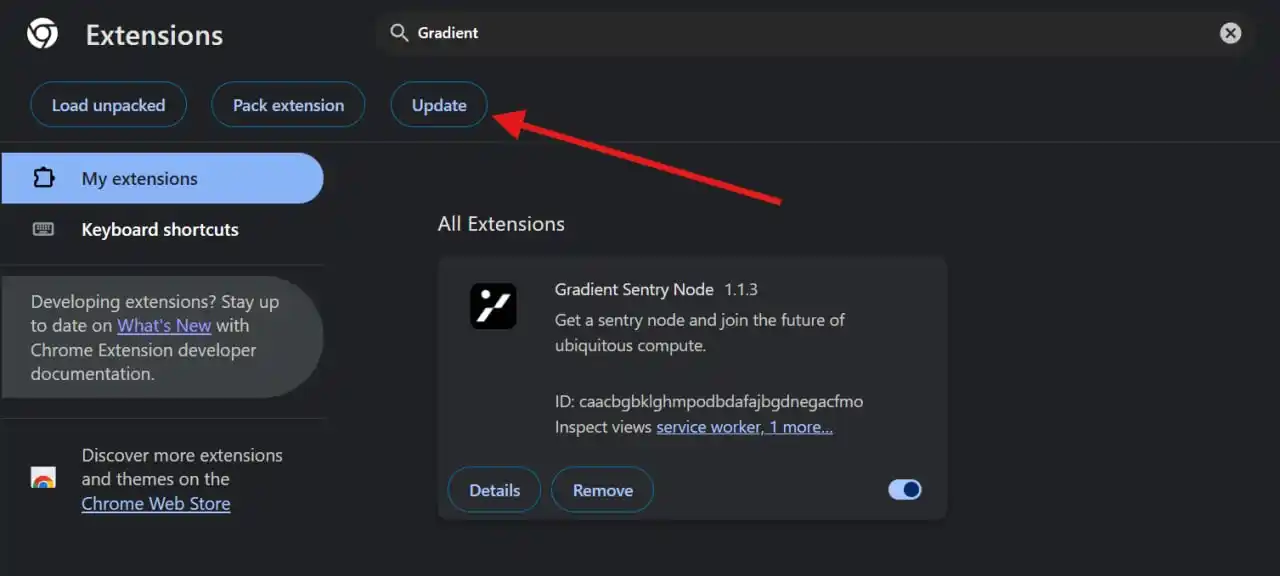Open the Keyboard shortcuts sidebar item

click(162, 229)
